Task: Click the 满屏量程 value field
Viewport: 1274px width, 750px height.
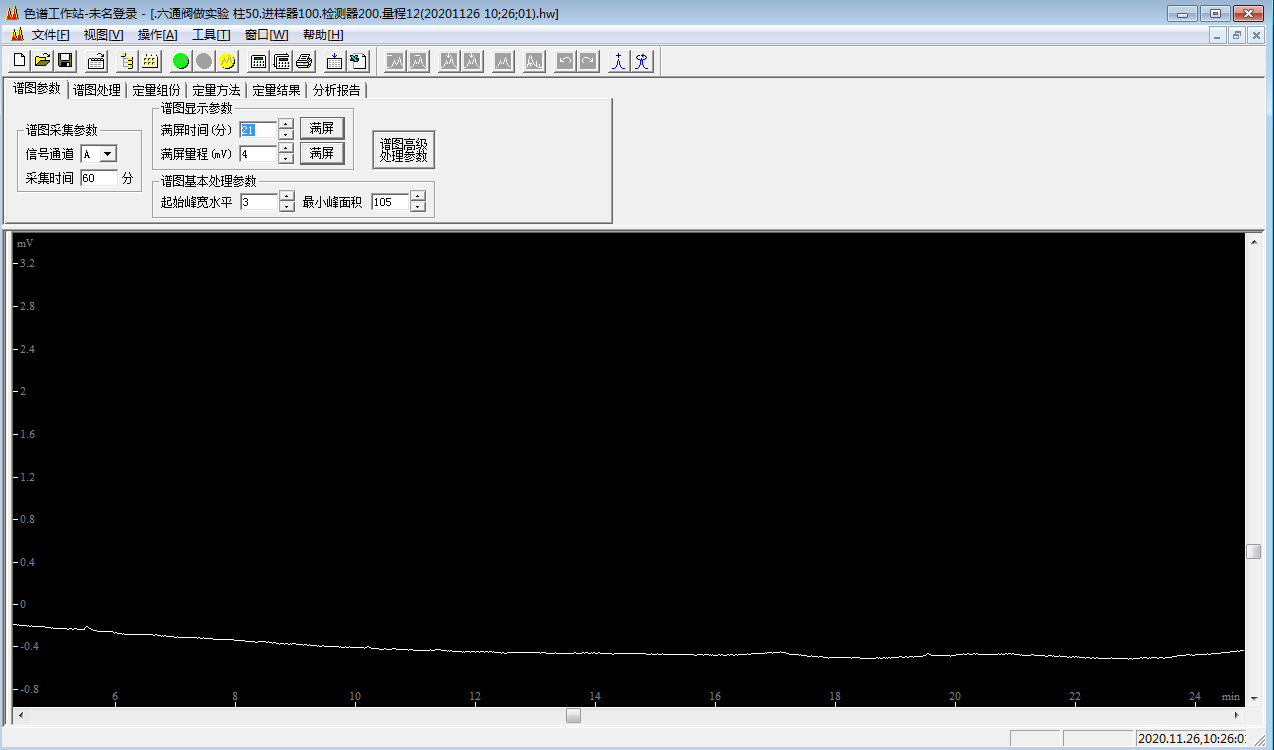Action: click(257, 154)
